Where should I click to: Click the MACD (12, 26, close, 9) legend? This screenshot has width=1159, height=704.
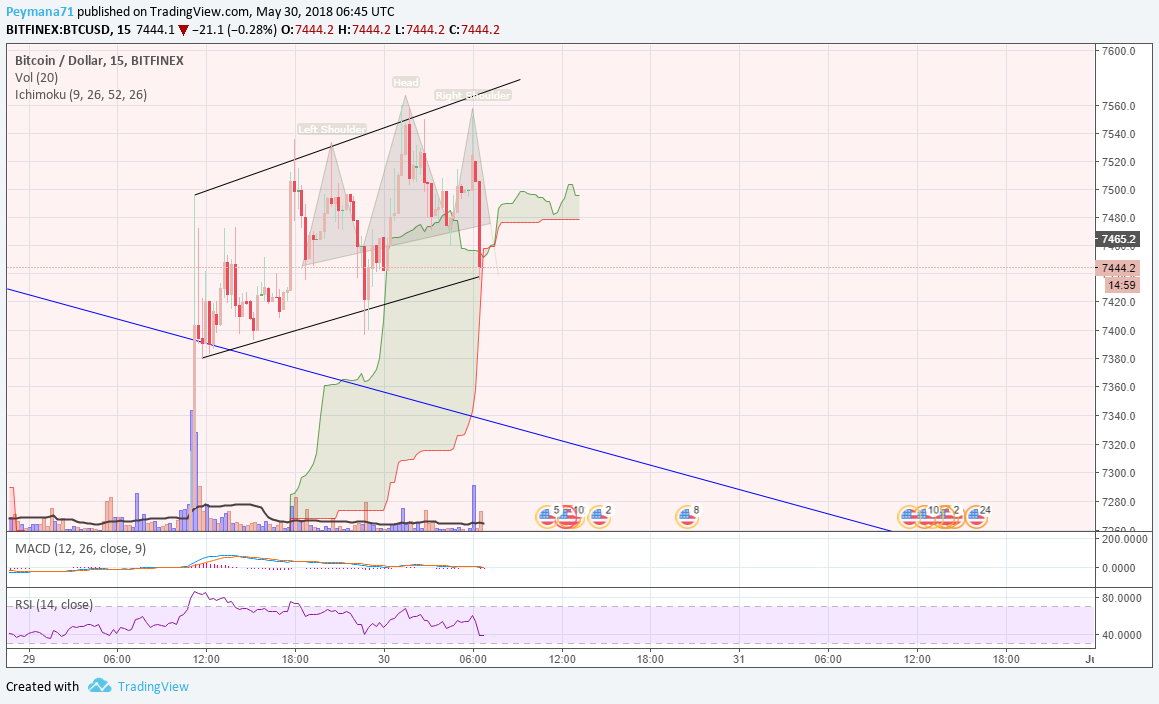coord(81,549)
